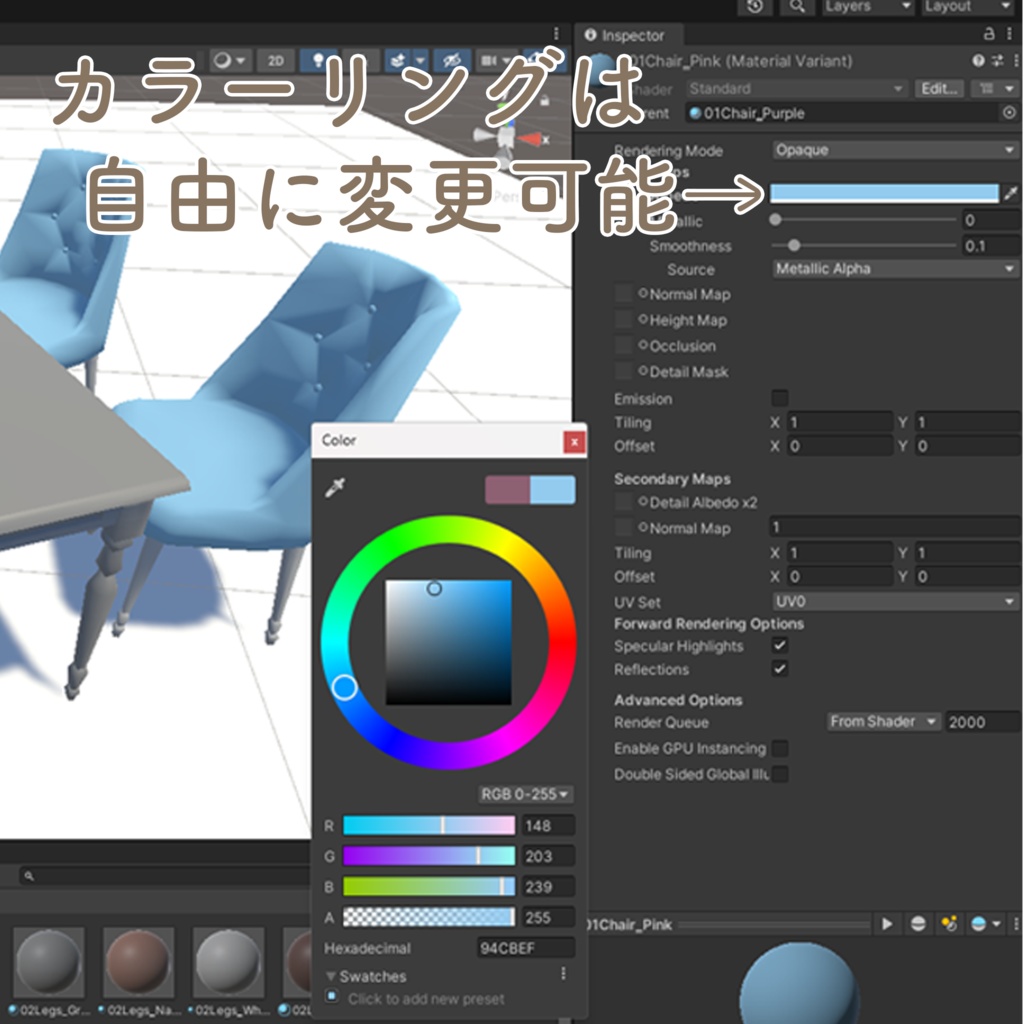
Task: Open the Inspector panel options menu
Action: point(1008,35)
